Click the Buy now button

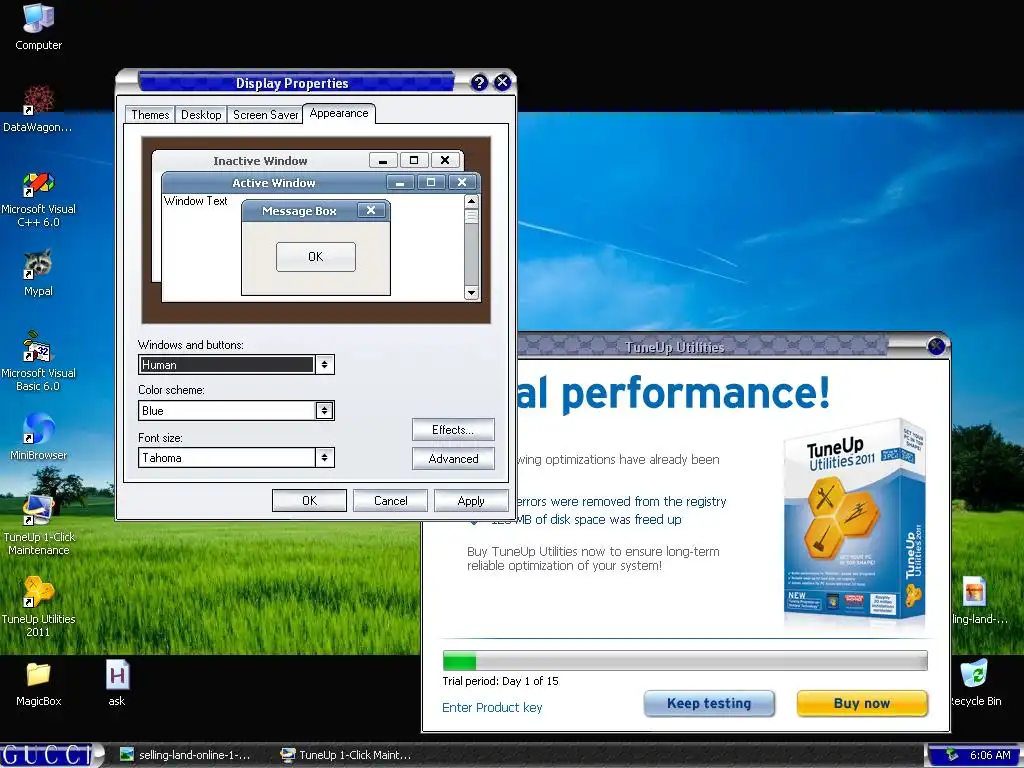point(862,703)
